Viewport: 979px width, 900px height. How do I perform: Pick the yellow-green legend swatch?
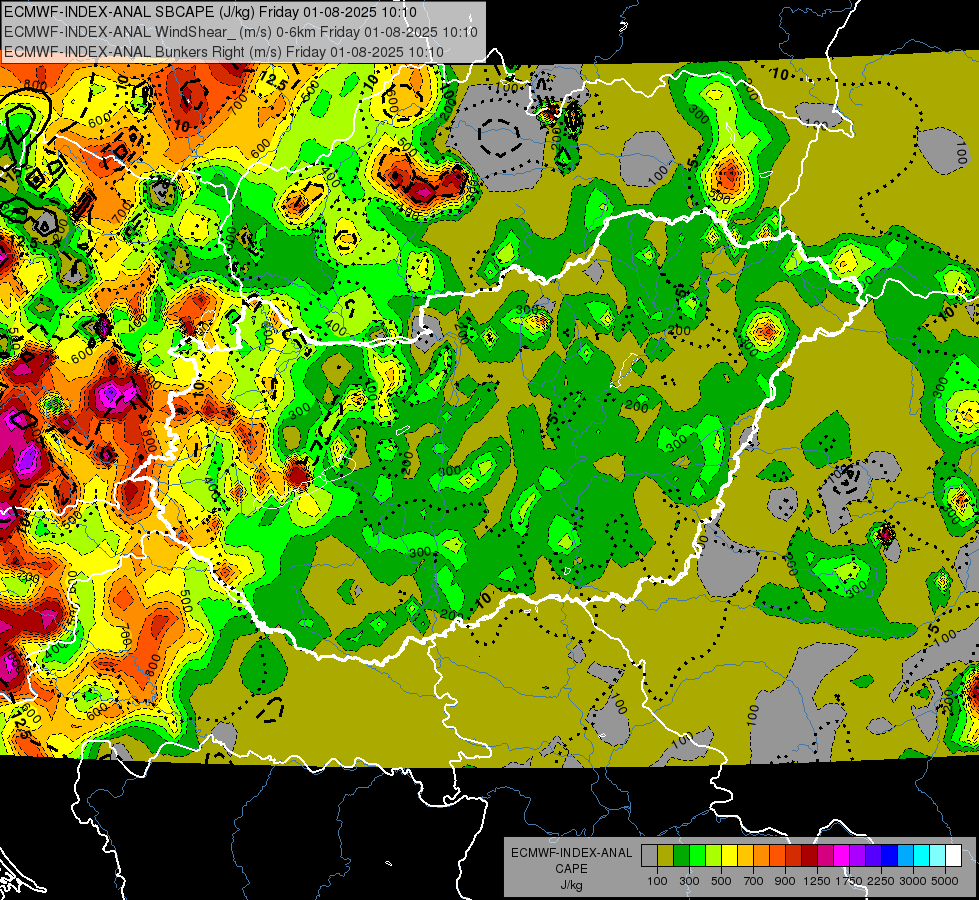point(713,855)
